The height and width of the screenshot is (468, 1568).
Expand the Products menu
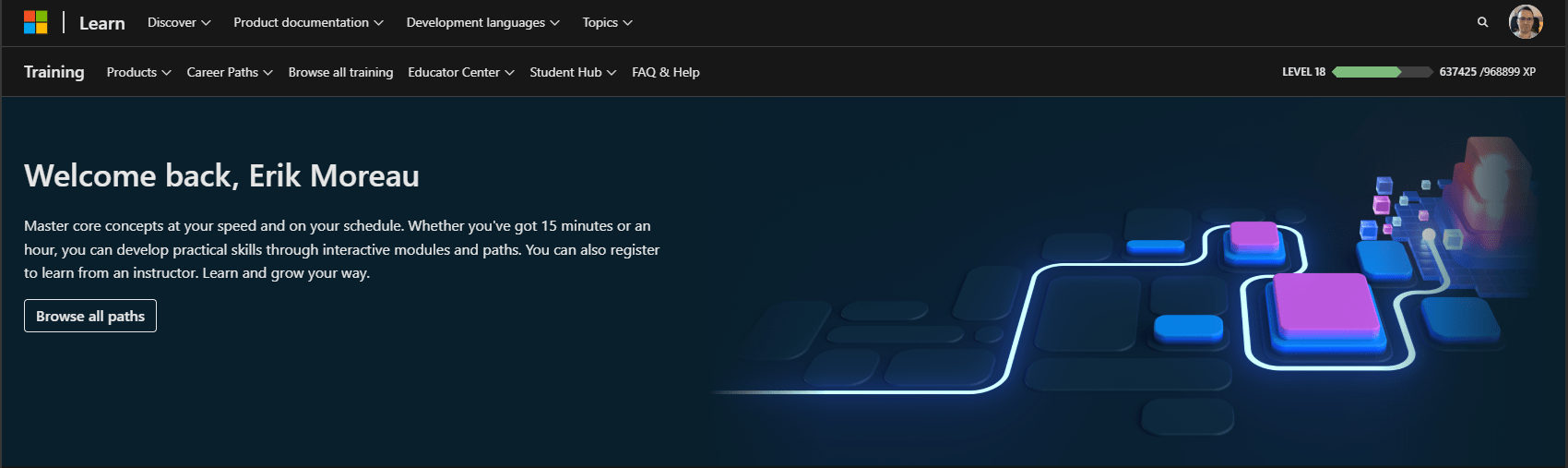(x=138, y=72)
